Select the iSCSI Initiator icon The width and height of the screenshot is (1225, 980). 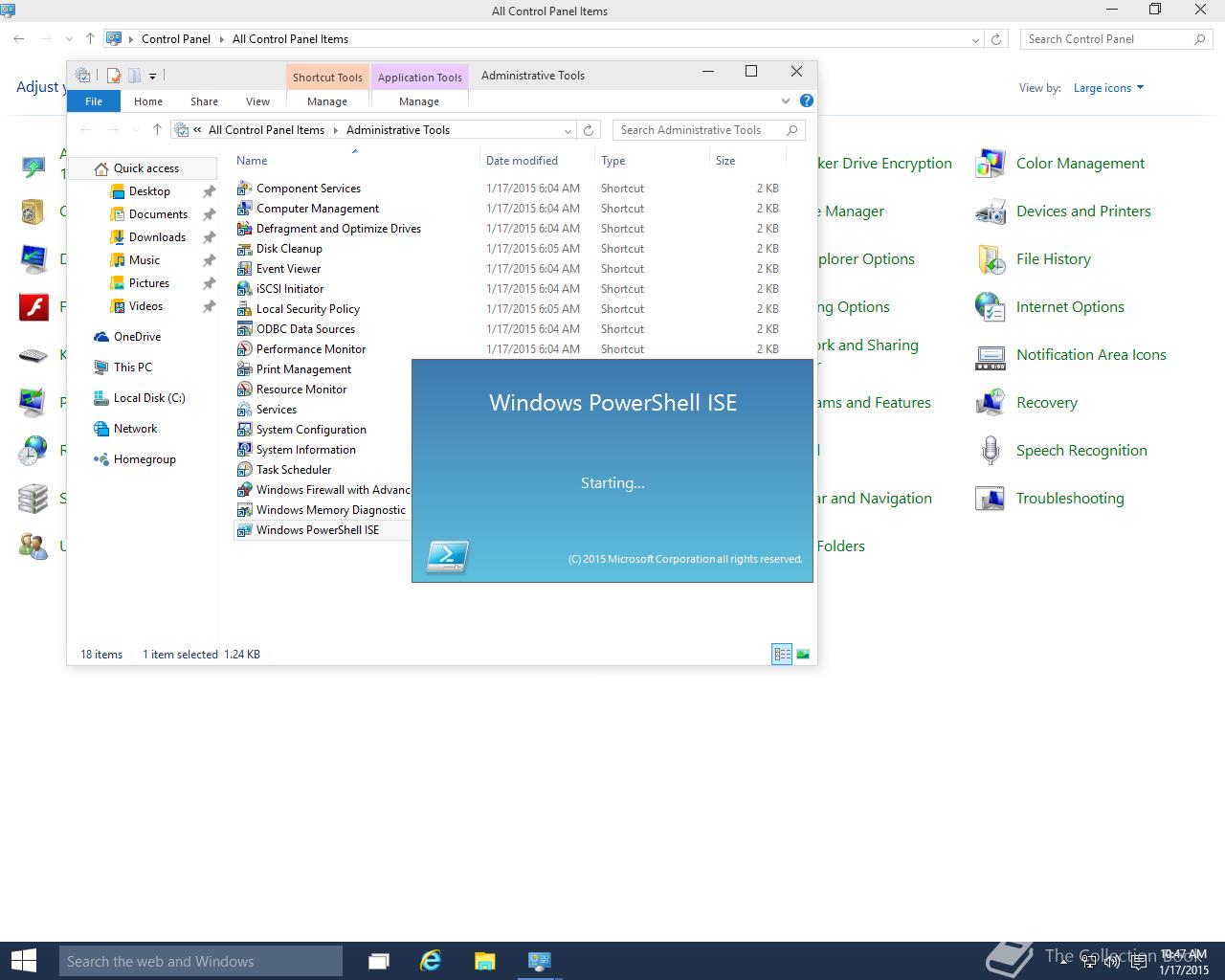tap(244, 289)
